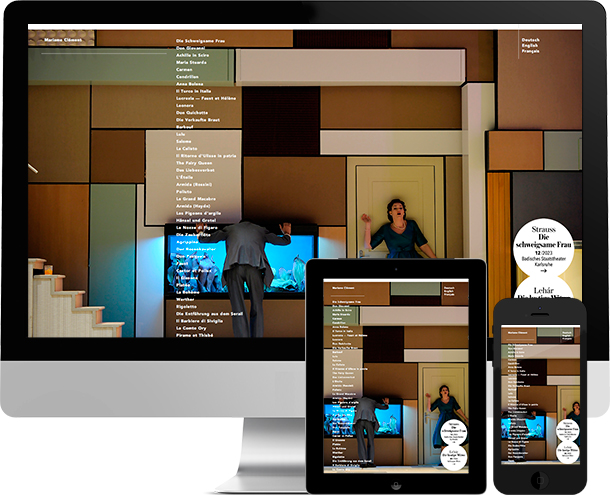The width and height of the screenshot is (610, 495).
Task: Open the Strauss Die schweigsame Frau circle badge on monitor
Action: 543,248
